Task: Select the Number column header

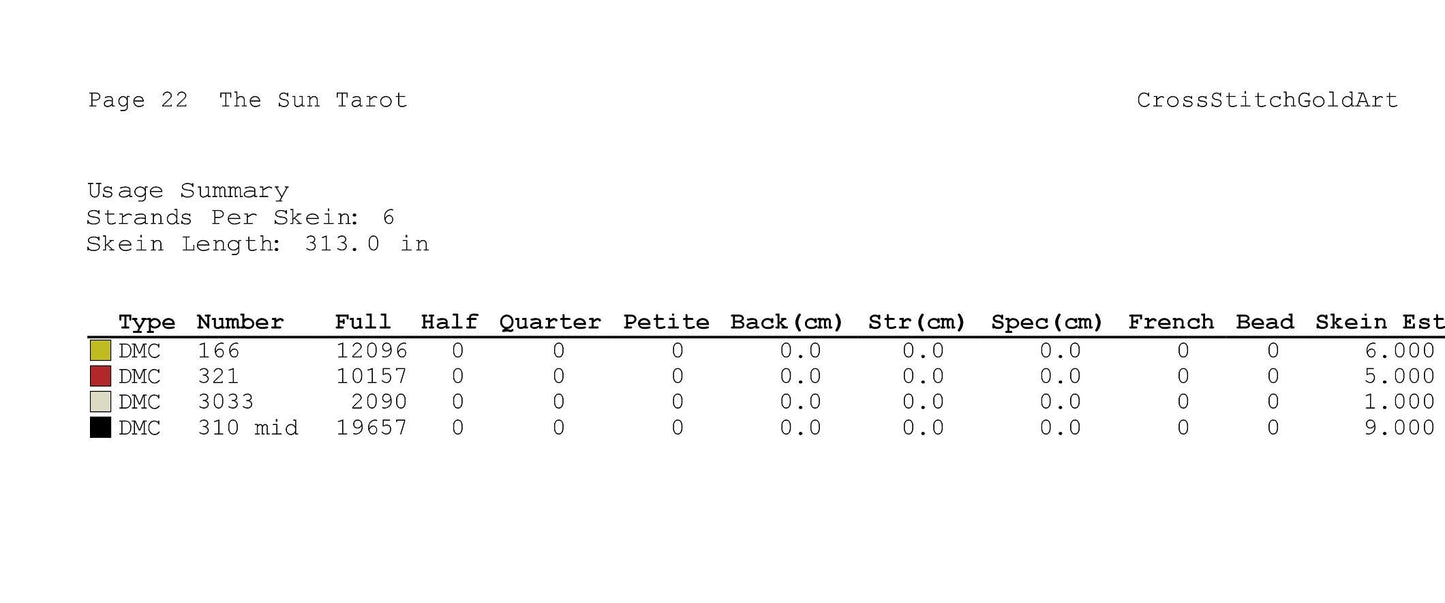Action: coord(240,322)
